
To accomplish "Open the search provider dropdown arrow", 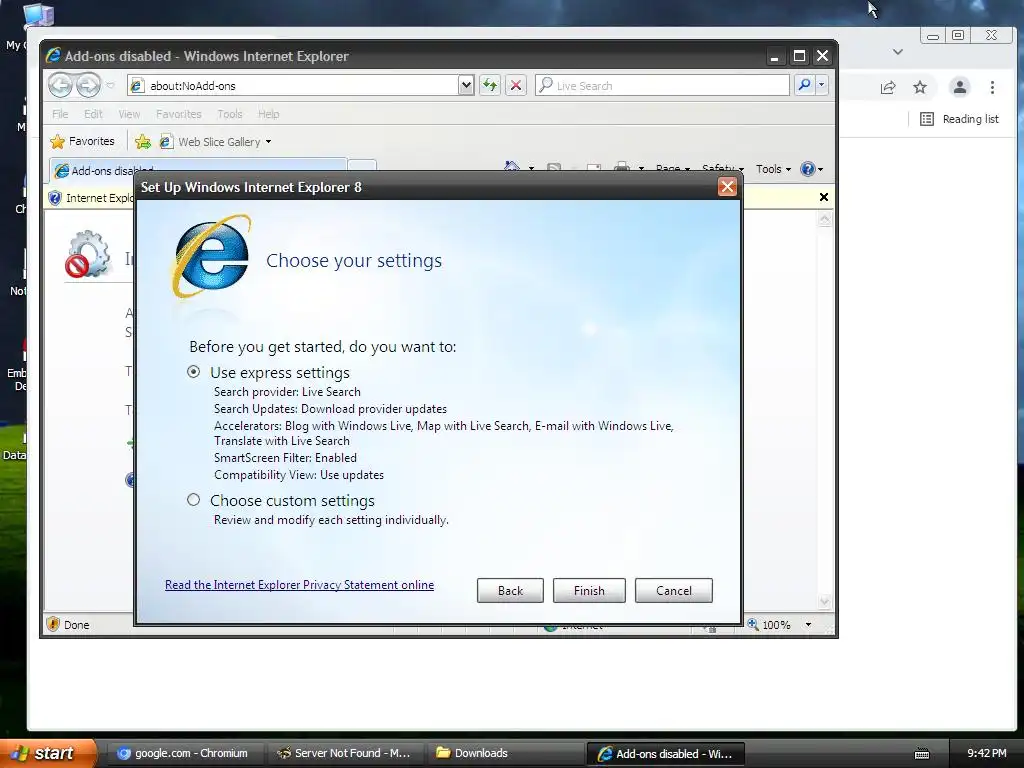I will 822,86.
